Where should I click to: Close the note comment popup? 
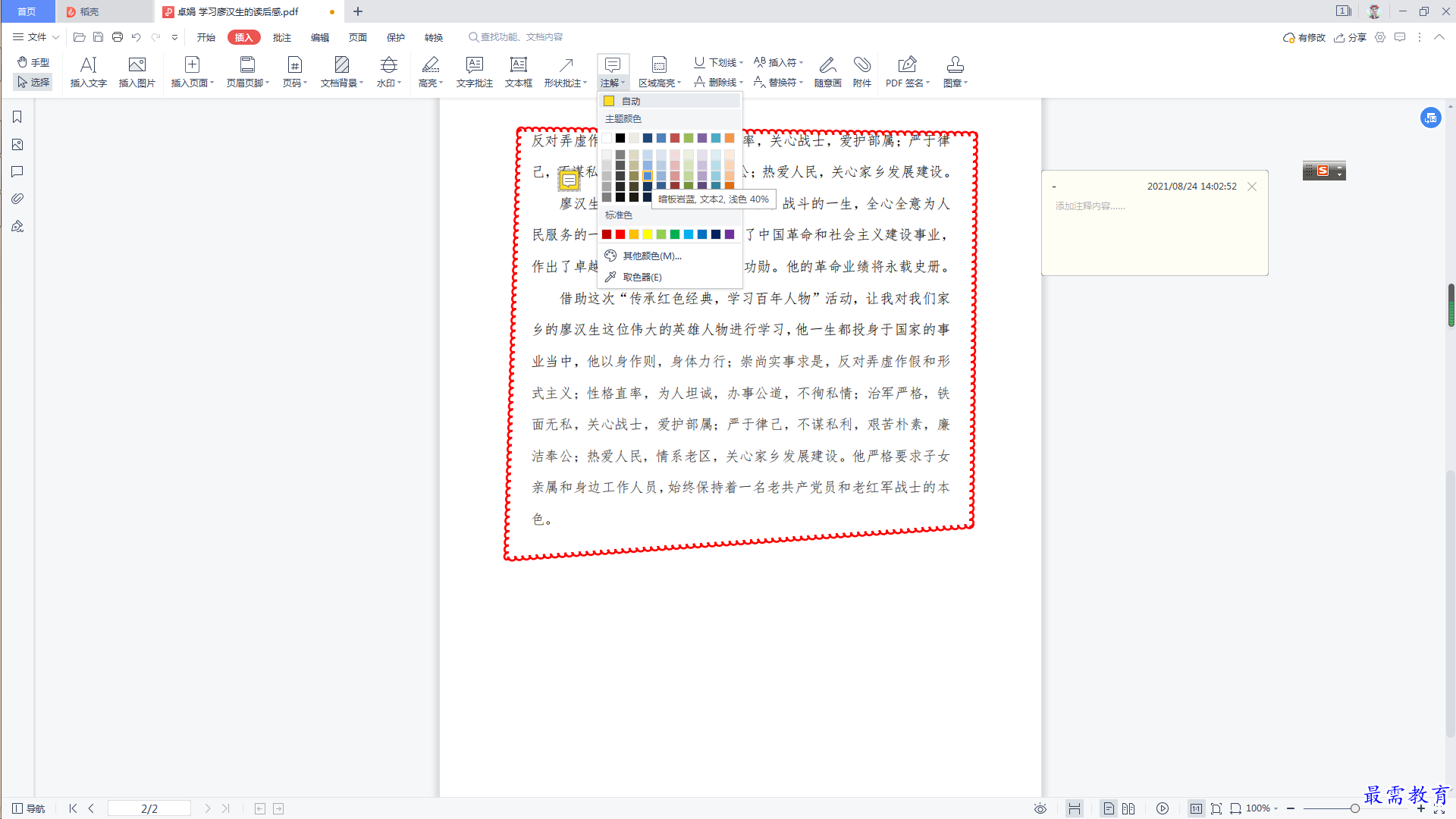click(x=1252, y=187)
